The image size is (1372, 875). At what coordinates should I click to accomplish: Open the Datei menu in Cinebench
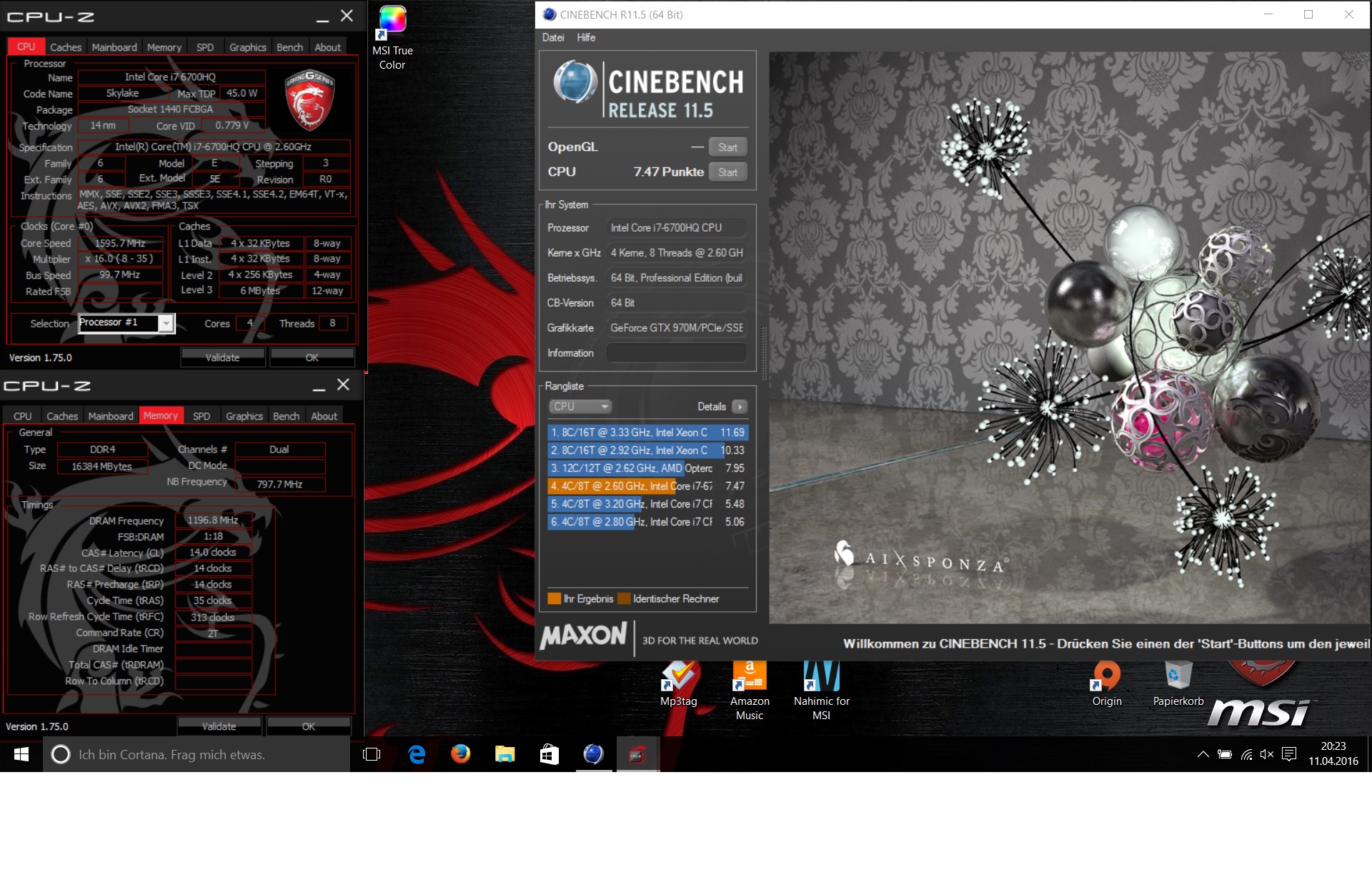coord(553,37)
